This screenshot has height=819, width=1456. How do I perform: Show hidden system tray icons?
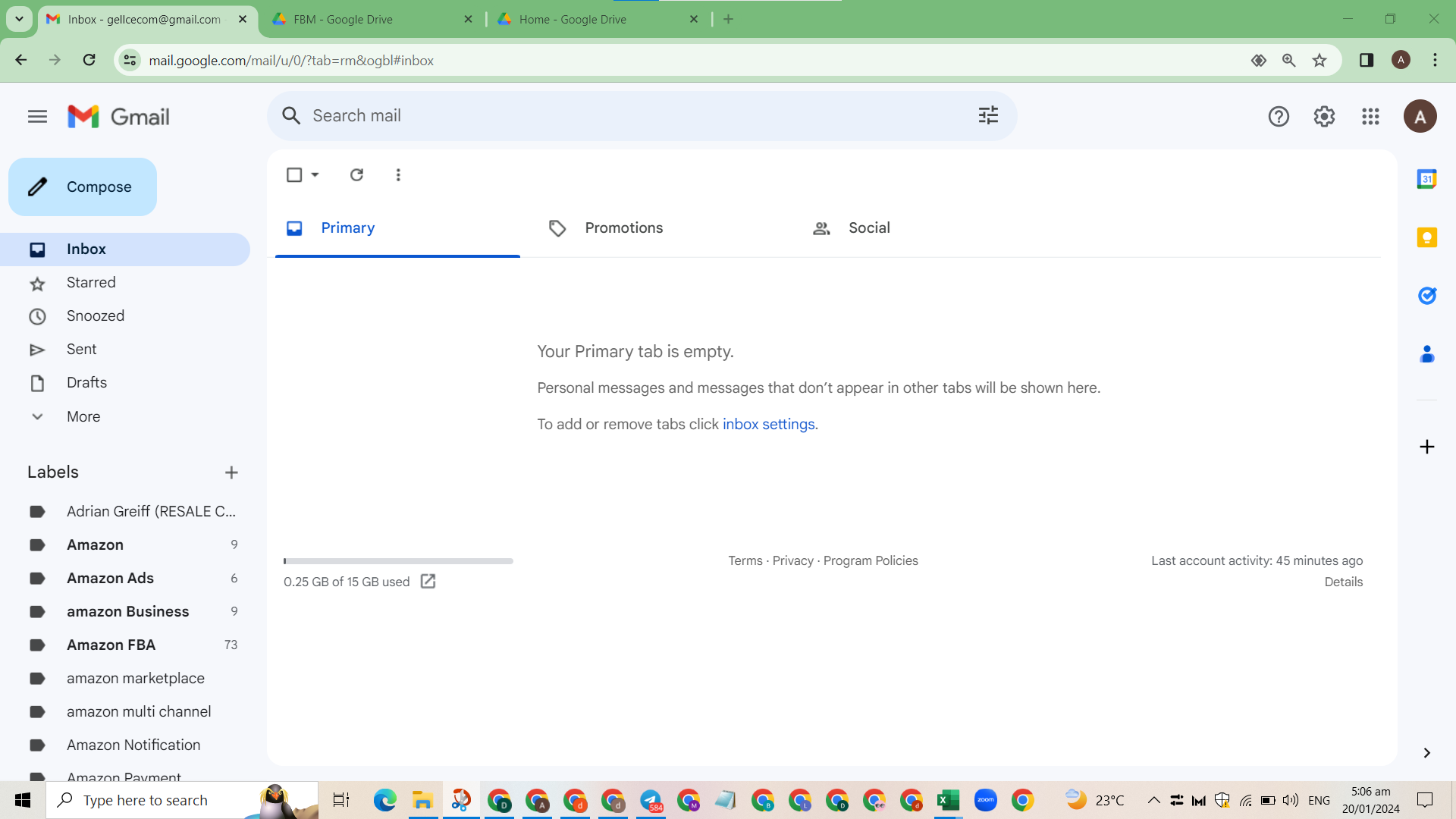(x=1153, y=800)
